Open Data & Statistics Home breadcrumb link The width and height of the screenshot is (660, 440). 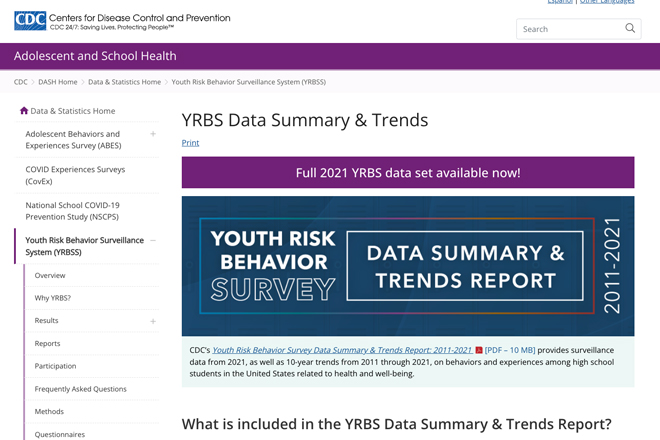[124, 82]
